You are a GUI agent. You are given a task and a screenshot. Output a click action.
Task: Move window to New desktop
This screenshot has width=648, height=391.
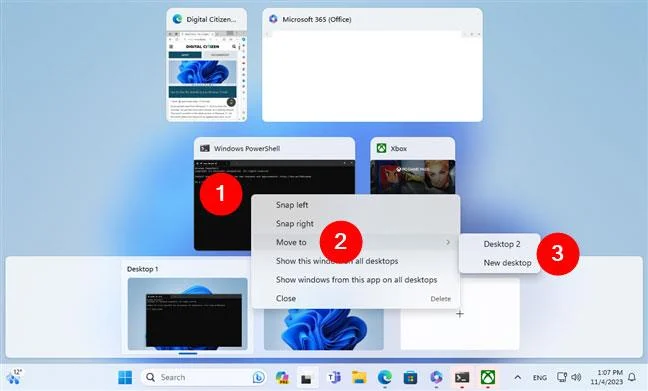coord(507,263)
